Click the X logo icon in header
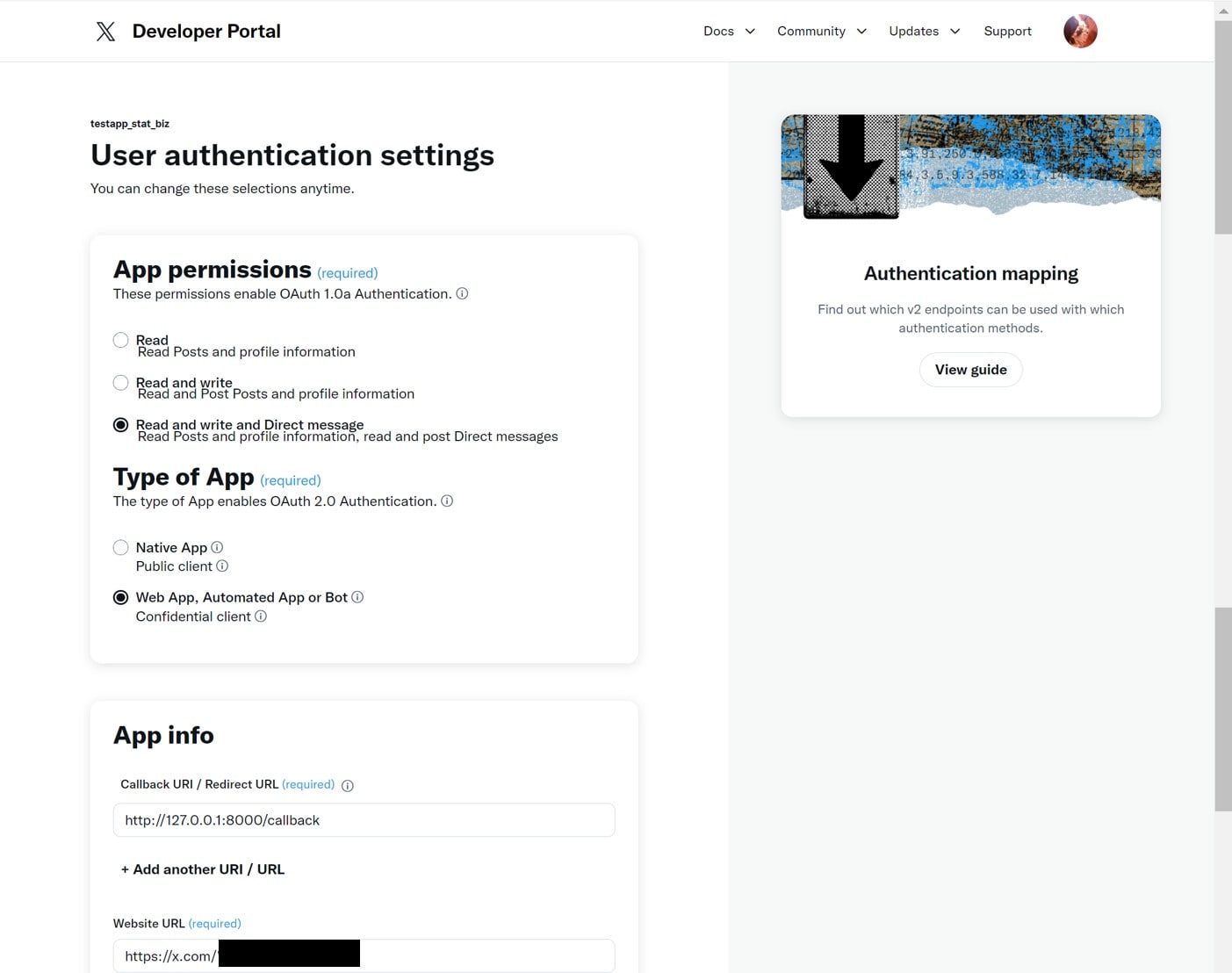This screenshot has height=973, width=1232. click(105, 32)
